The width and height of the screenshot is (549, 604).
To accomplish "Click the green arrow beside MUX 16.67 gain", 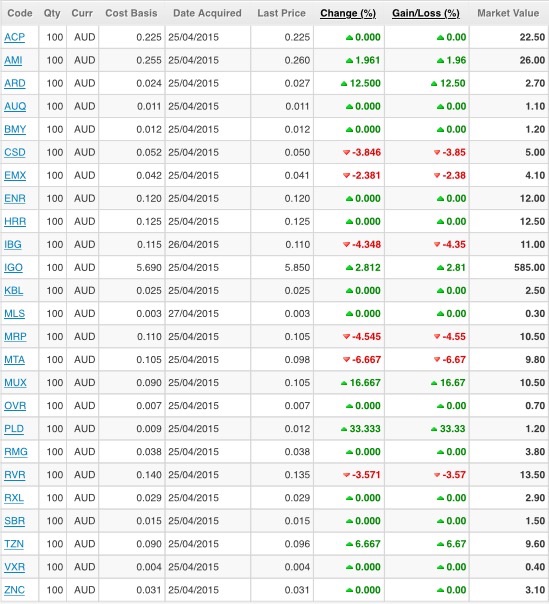I will (x=434, y=383).
